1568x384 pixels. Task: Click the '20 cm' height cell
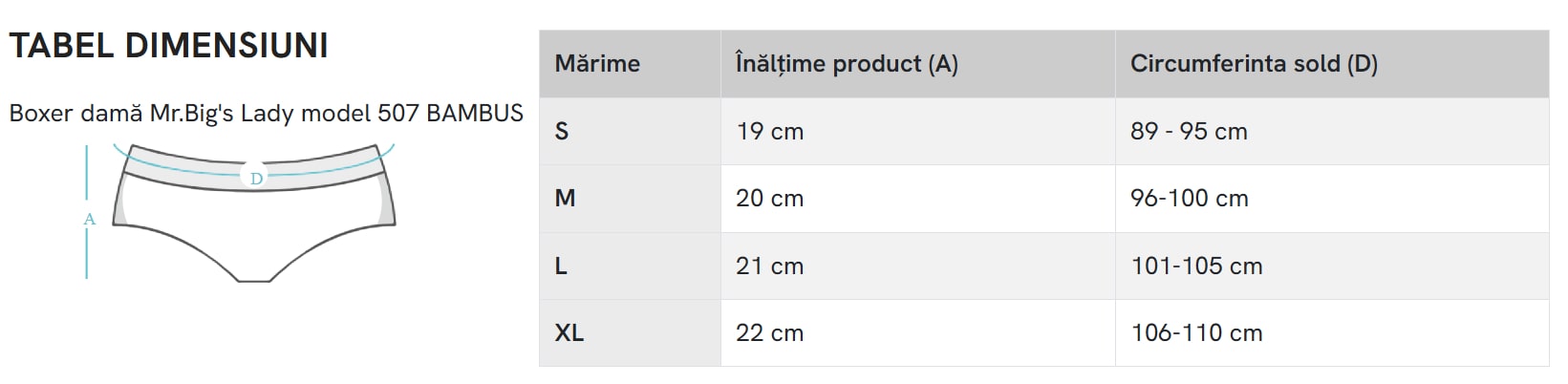769,199
